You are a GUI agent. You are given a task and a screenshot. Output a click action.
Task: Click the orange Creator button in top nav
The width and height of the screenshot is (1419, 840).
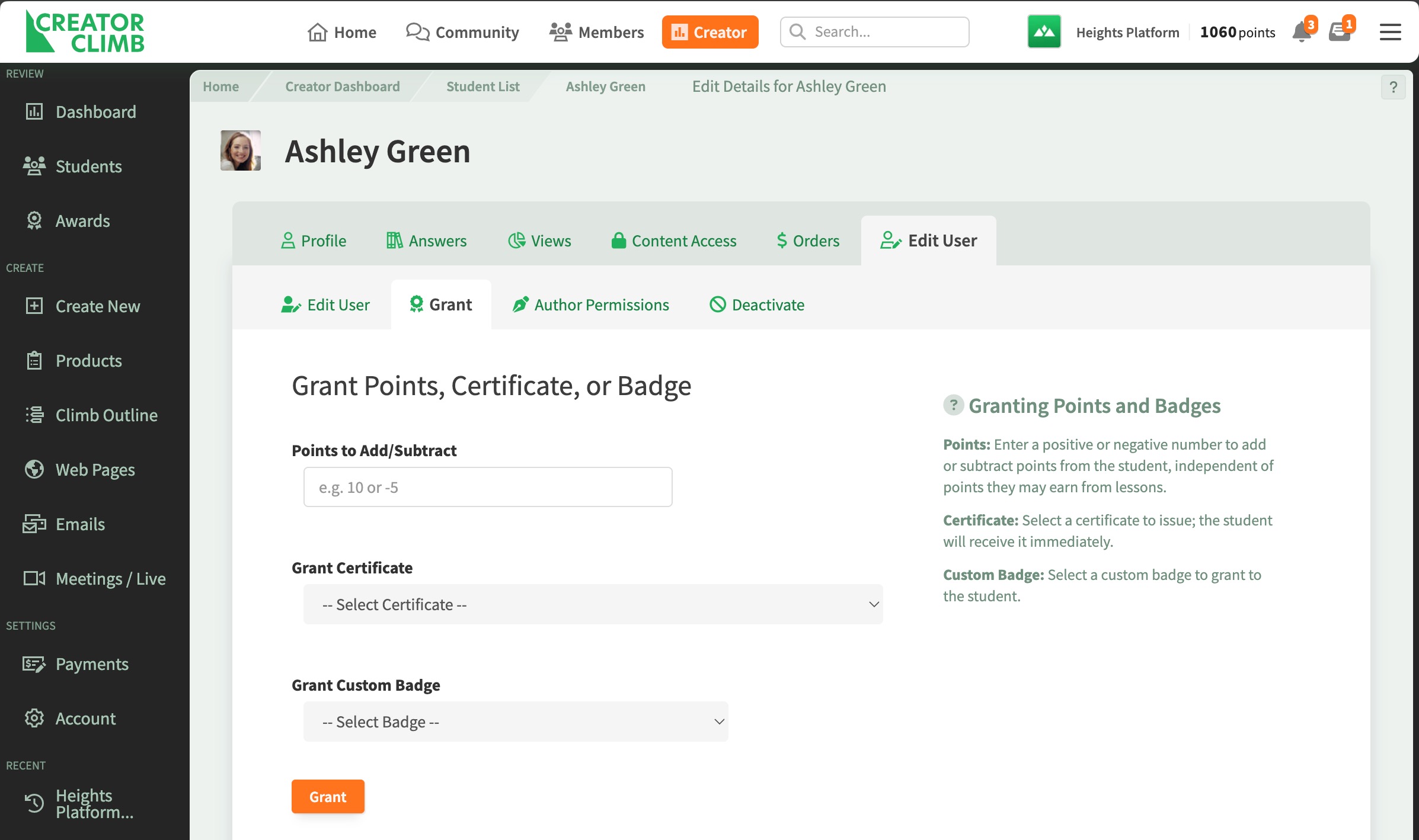[x=710, y=32]
